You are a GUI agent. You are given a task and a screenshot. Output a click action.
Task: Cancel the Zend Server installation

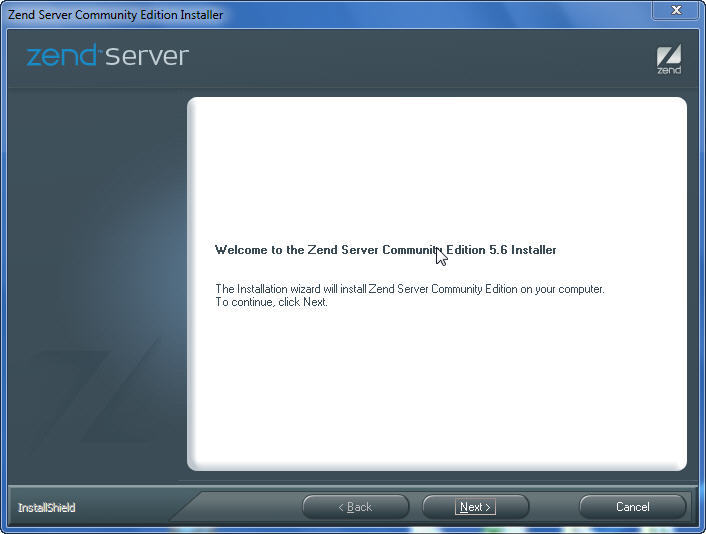[x=633, y=507]
